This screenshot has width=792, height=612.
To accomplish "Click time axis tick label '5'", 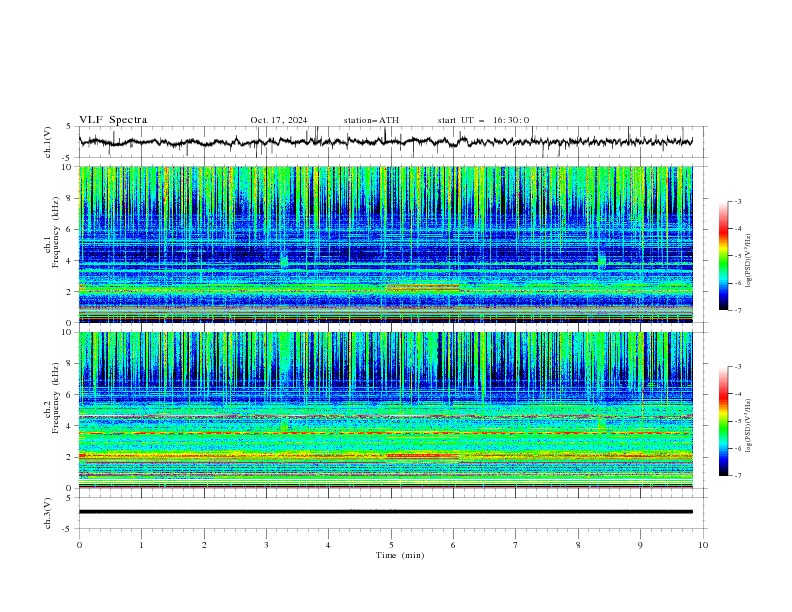I will pyautogui.click(x=391, y=545).
